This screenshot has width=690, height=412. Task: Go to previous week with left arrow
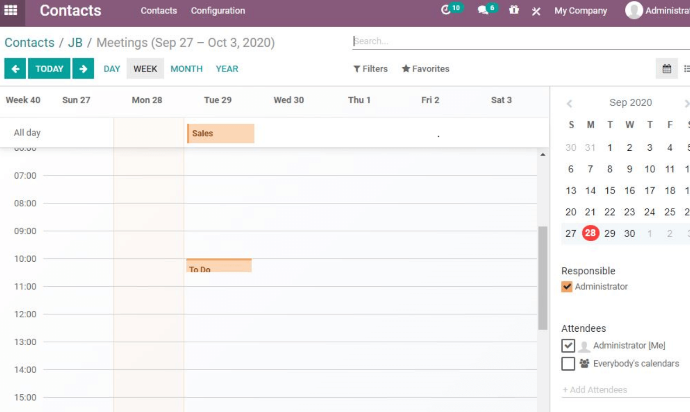15,69
